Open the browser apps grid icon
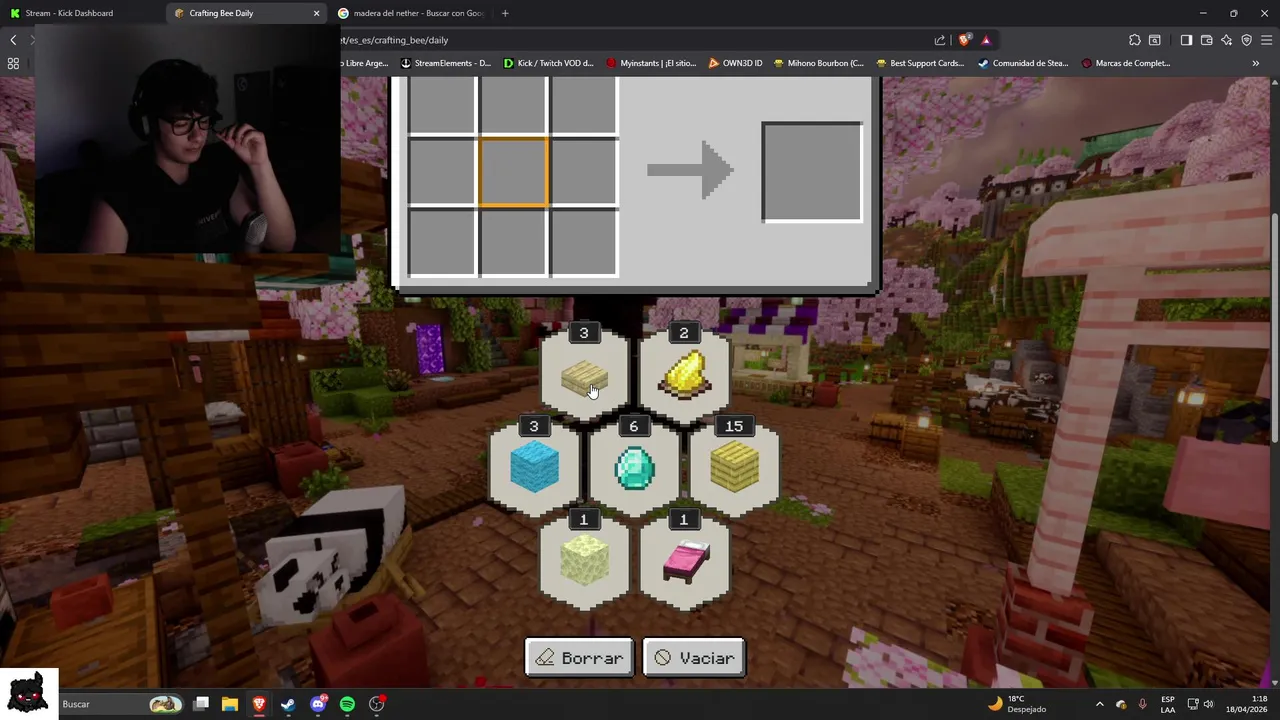The image size is (1280, 720). click(13, 63)
